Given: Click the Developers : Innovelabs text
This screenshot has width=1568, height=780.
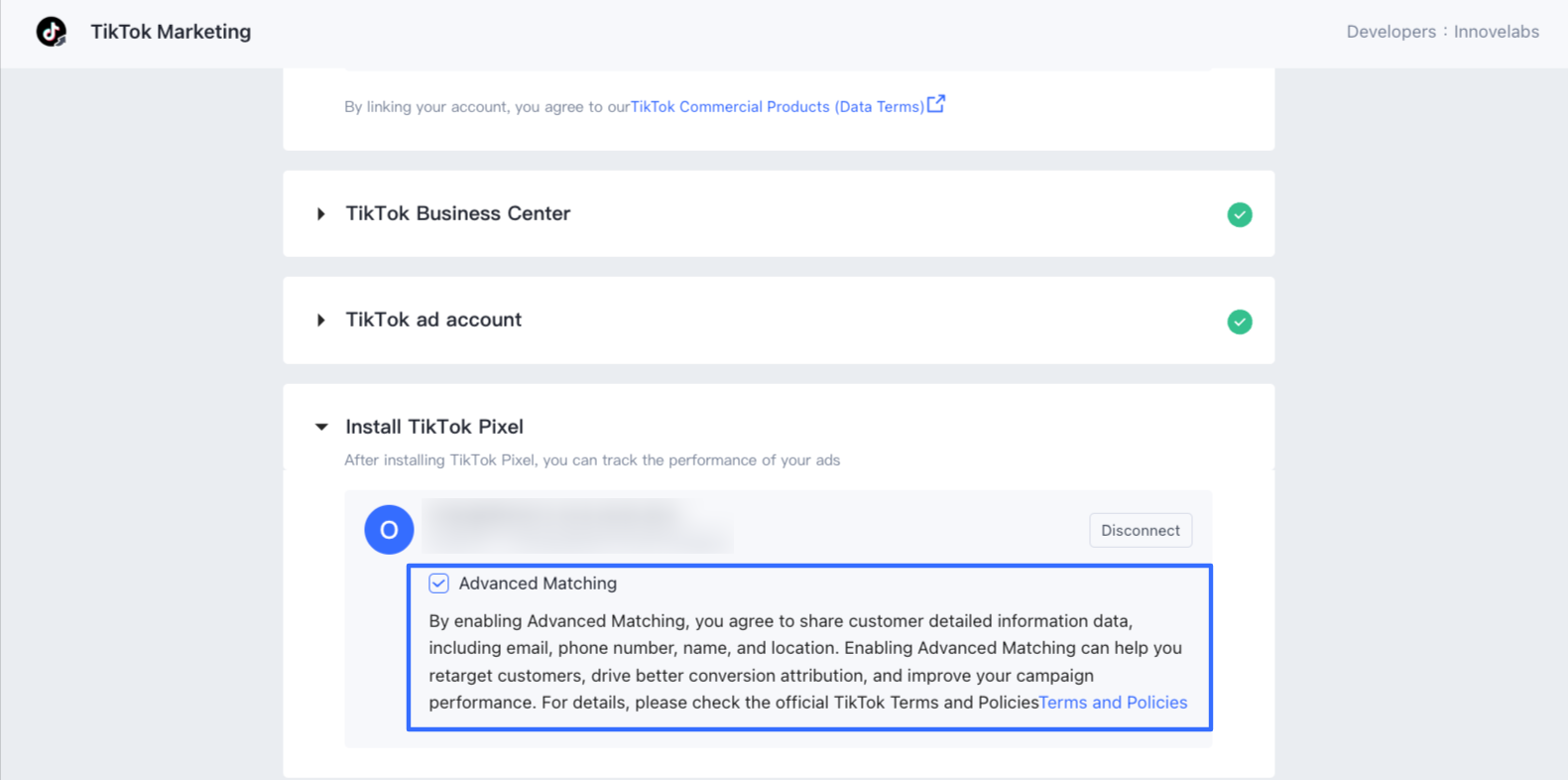Looking at the screenshot, I should point(1442,32).
